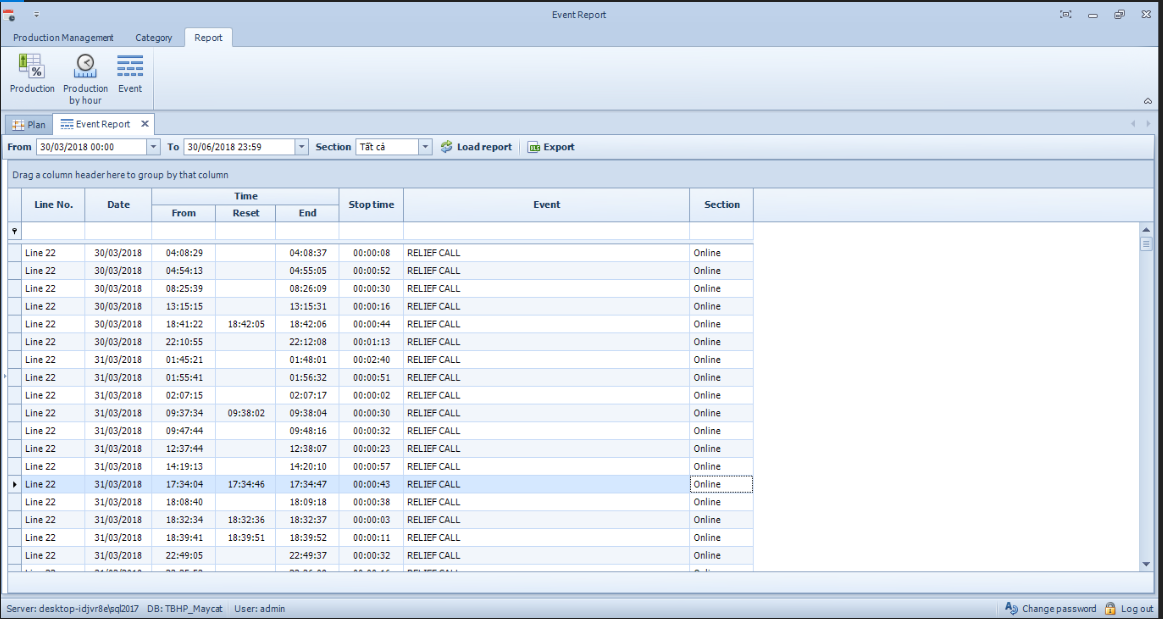Sort by the Stop time column header

click(x=371, y=205)
